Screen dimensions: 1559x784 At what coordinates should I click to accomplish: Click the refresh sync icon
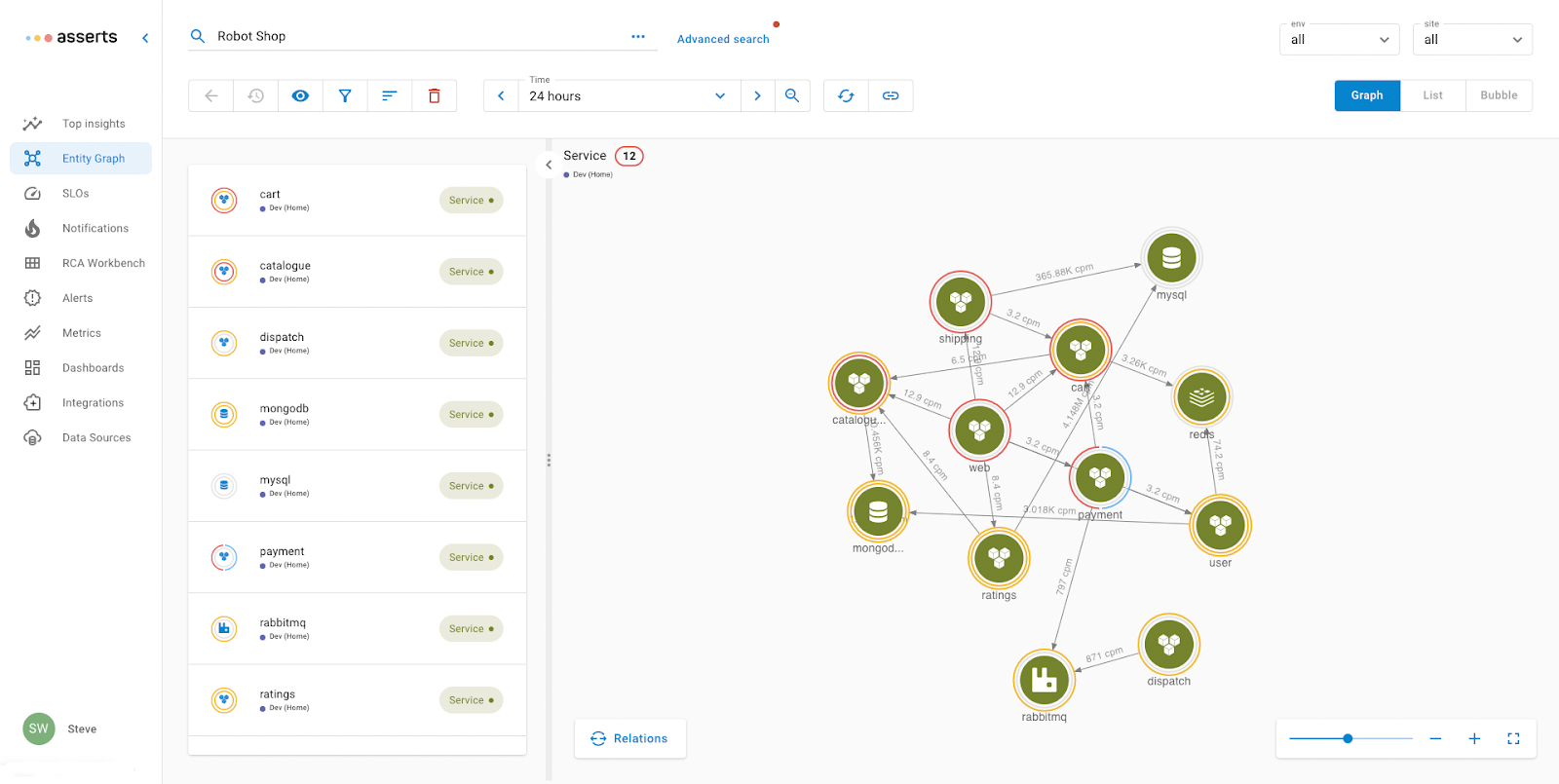click(846, 95)
